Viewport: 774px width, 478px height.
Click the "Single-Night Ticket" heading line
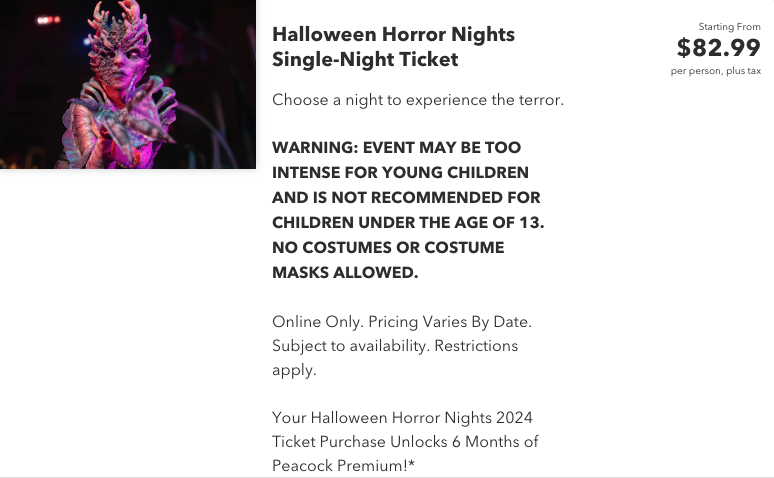click(x=365, y=59)
